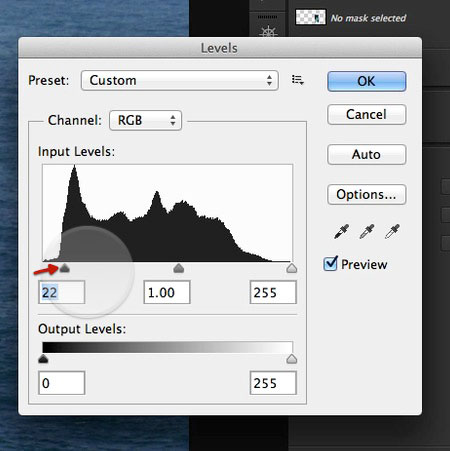
Task: Click the histogram display area
Action: pos(167,213)
